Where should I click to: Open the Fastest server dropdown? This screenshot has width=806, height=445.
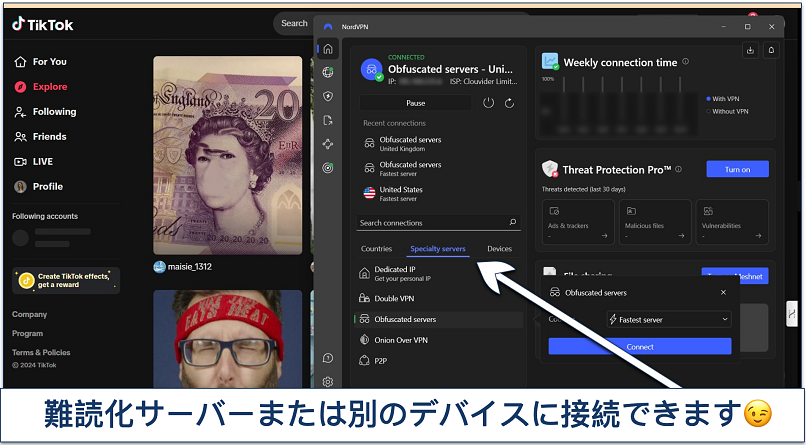tap(669, 320)
